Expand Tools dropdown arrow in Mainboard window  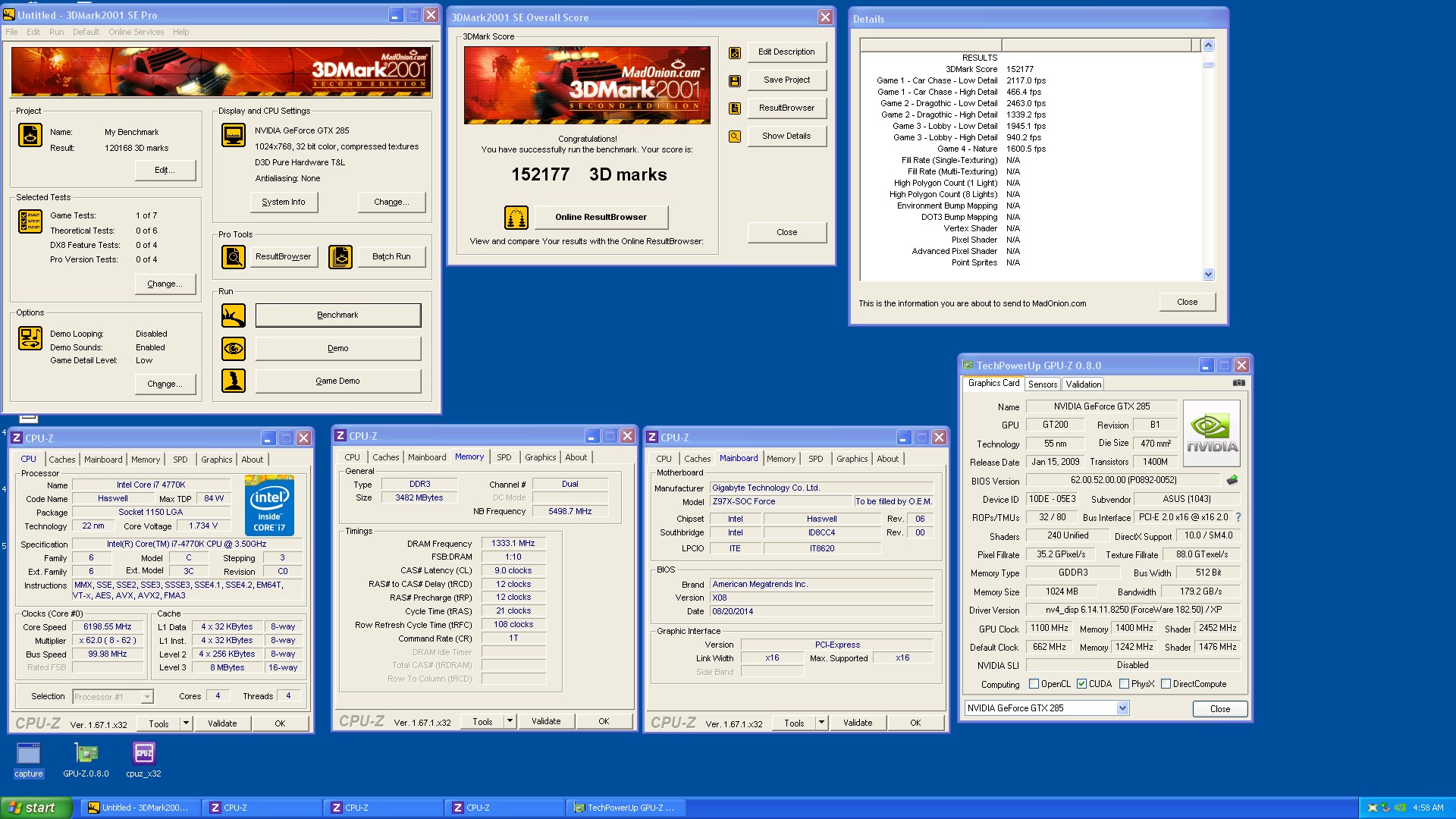821,723
